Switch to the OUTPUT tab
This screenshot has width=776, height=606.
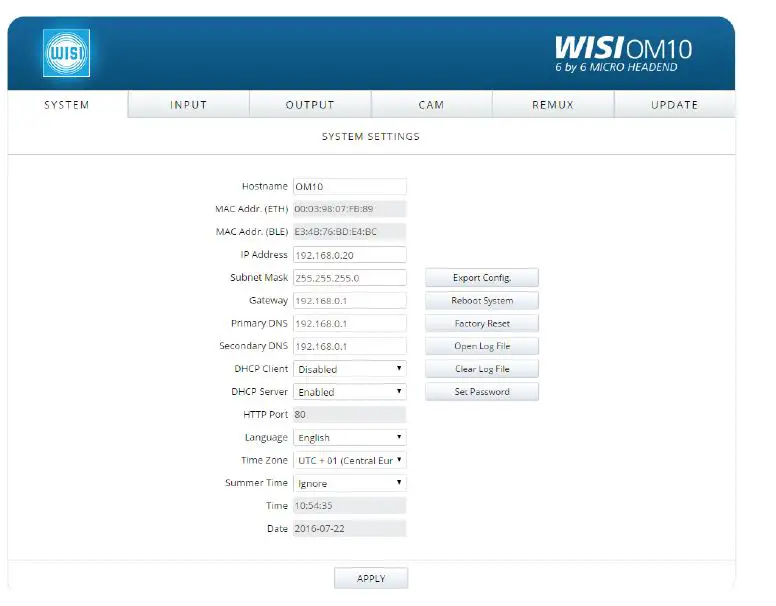tap(310, 104)
